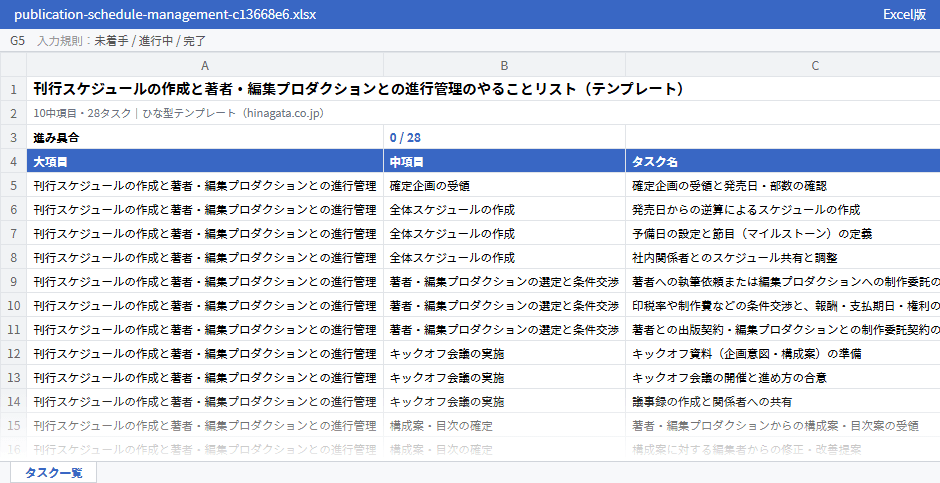Click cell 著者との出版契約 in row 11
The image size is (940, 483).
tap(782, 329)
